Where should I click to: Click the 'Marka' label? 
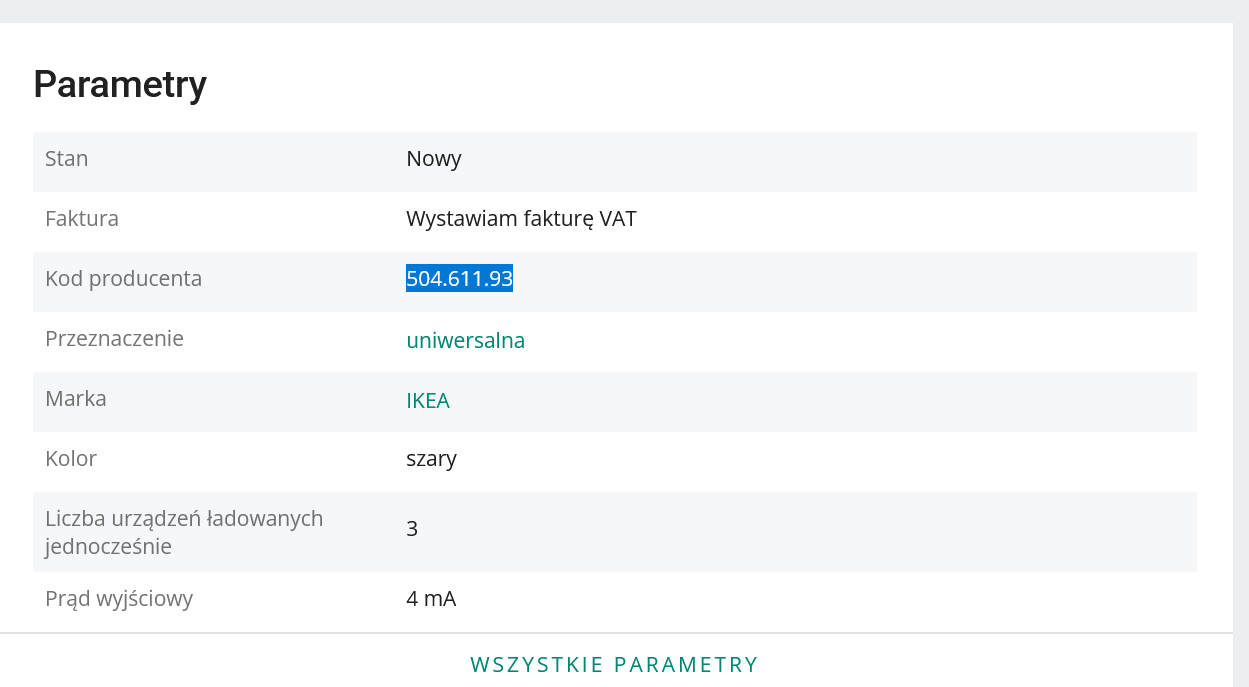click(76, 398)
